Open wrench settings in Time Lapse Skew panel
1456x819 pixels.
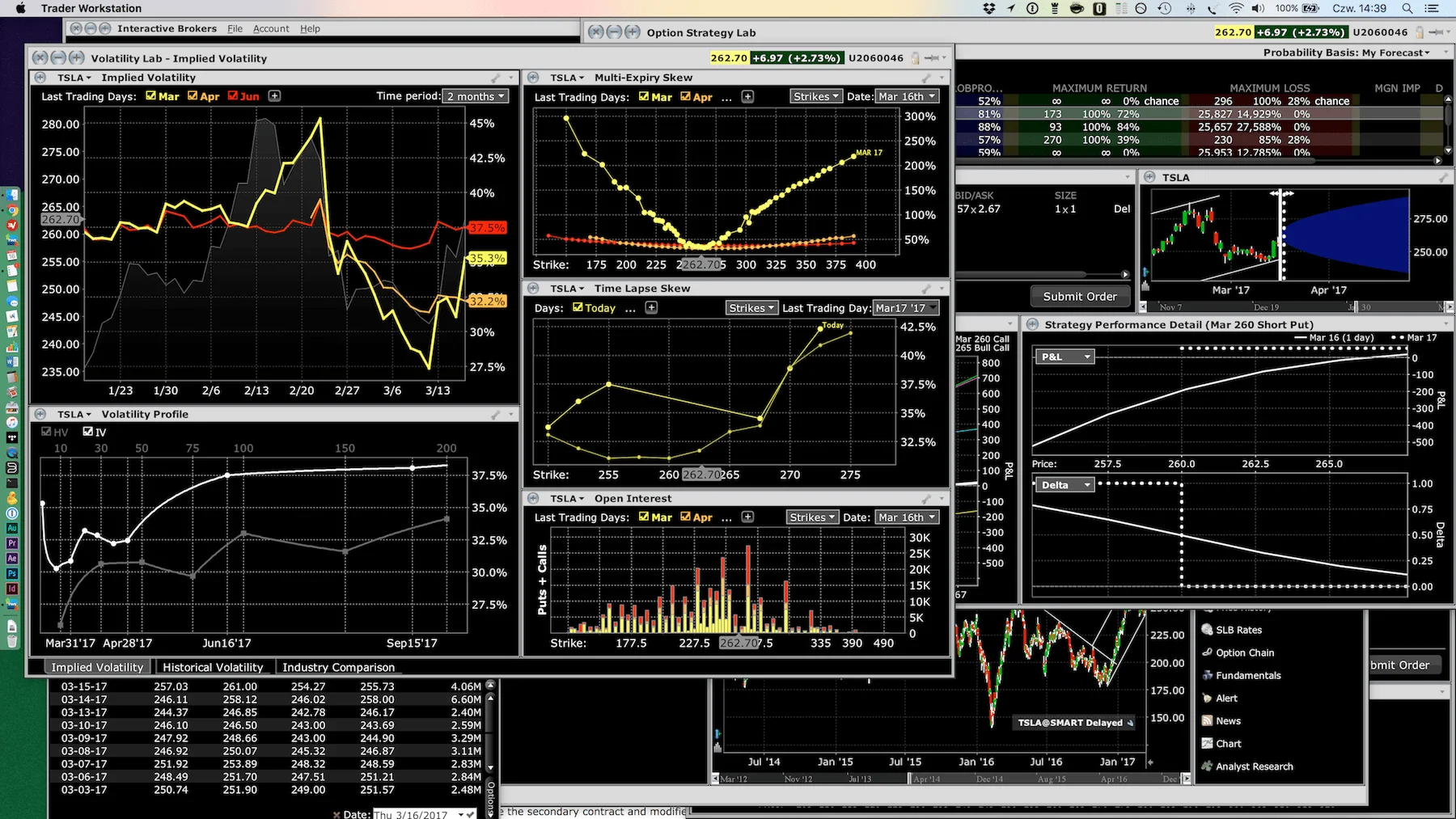pos(927,289)
